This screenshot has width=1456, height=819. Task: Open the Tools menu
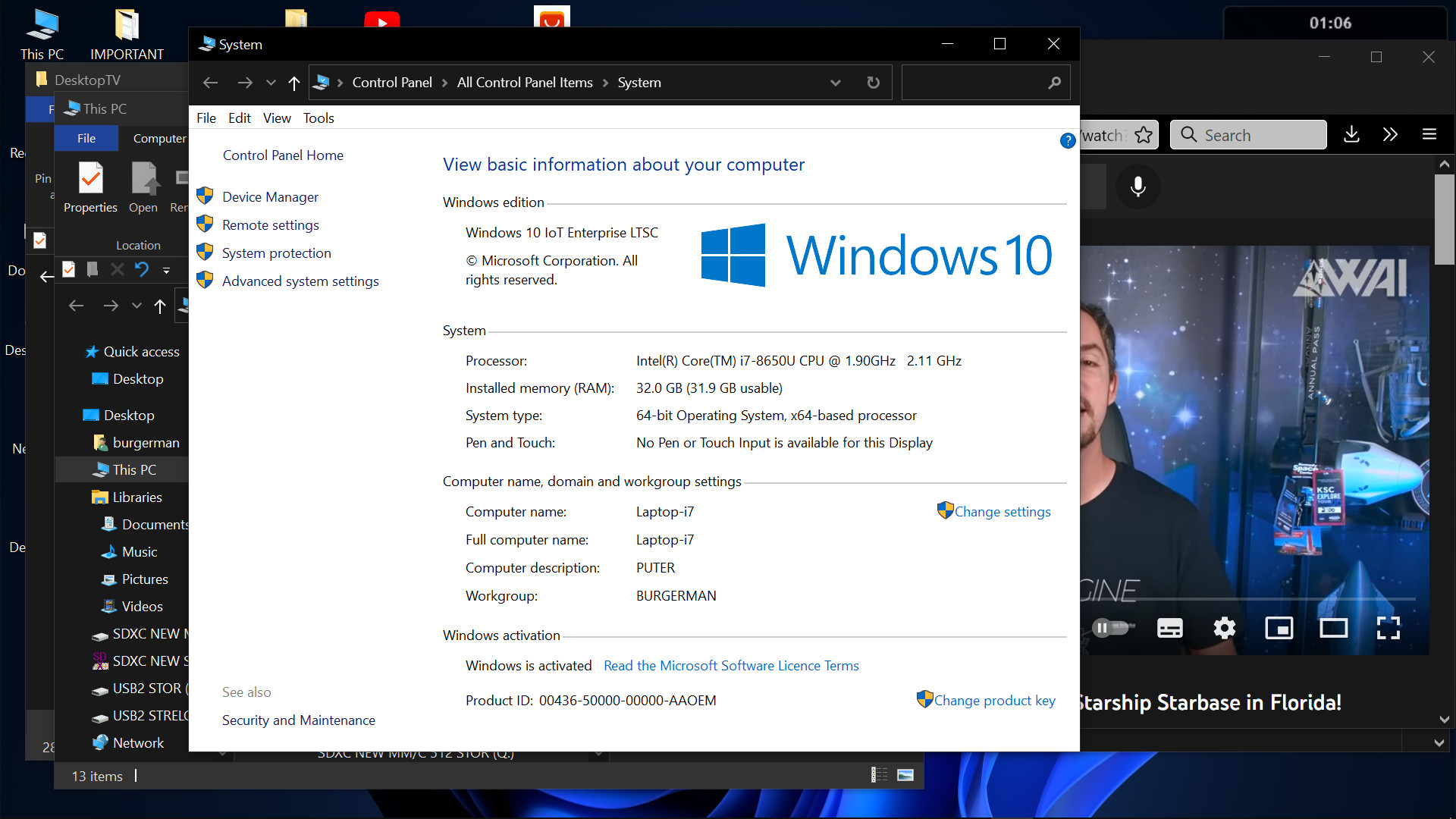pyautogui.click(x=318, y=118)
